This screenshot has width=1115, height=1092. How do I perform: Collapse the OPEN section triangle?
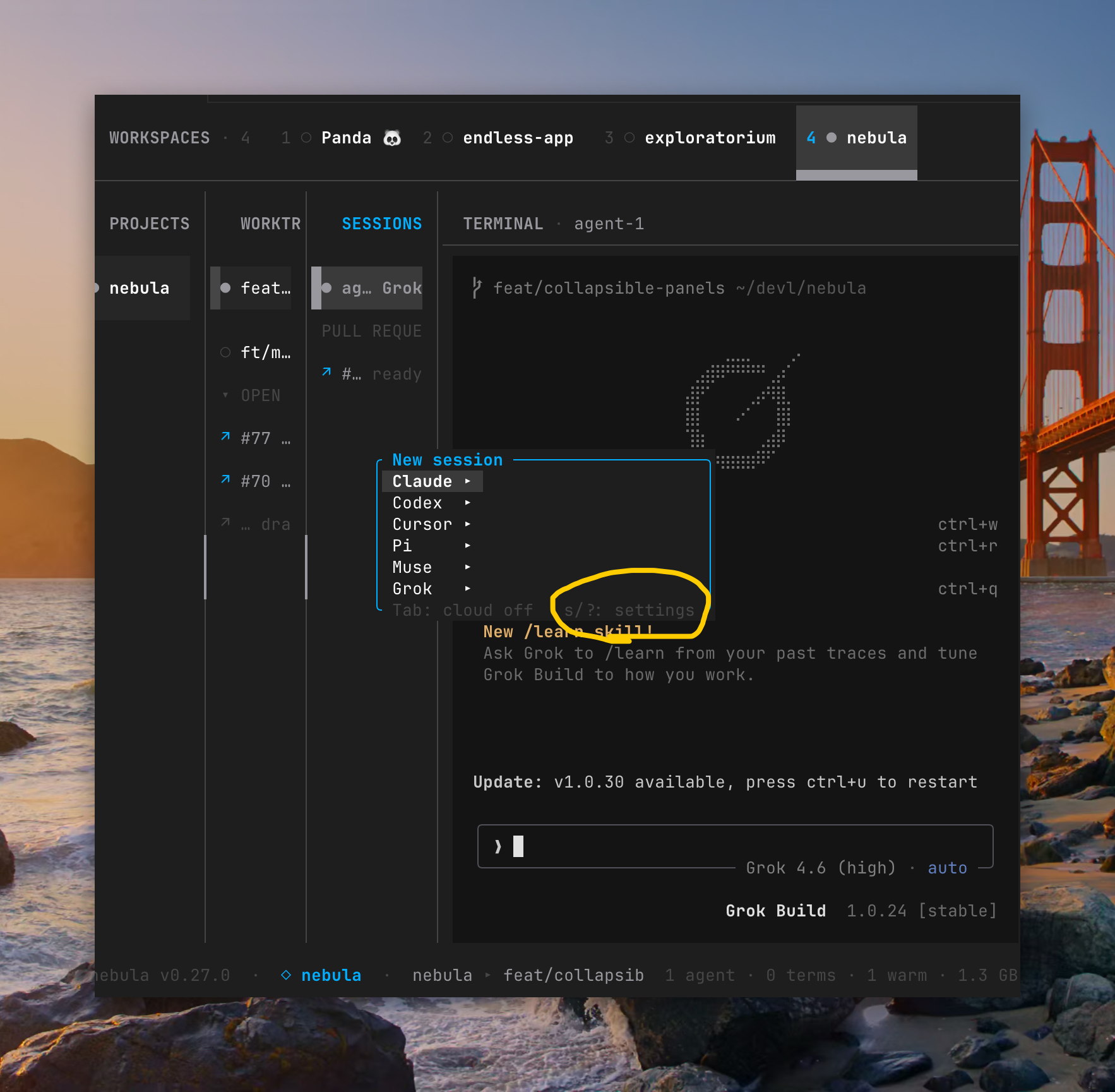click(x=225, y=395)
